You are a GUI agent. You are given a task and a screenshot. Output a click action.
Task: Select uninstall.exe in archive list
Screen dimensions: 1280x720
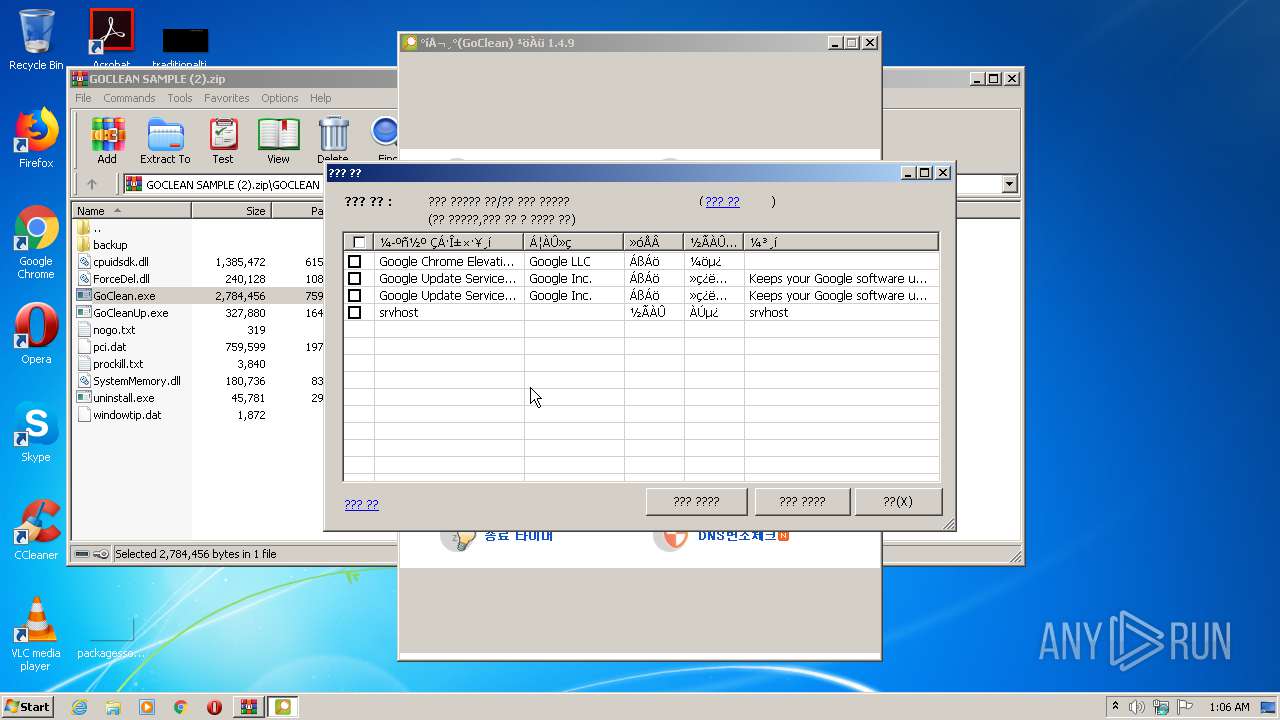tap(124, 398)
